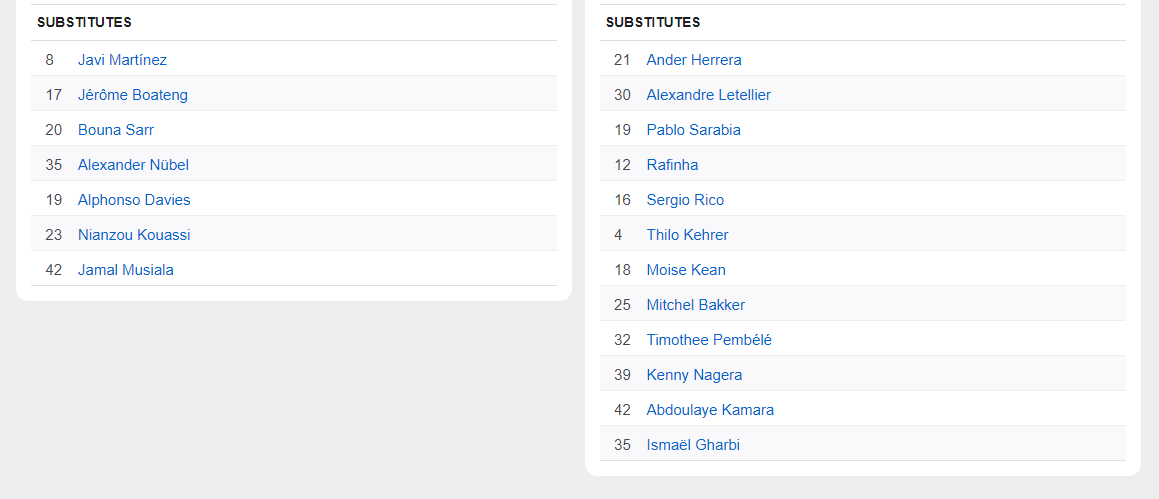Click Moise Kean substitute link

686,270
